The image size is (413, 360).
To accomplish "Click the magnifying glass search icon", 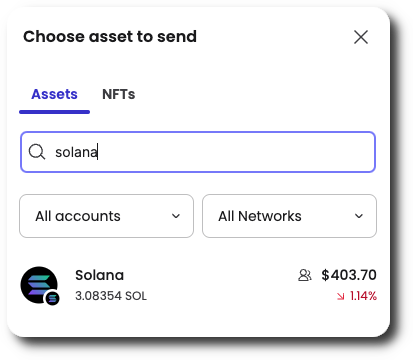I will 36,152.
